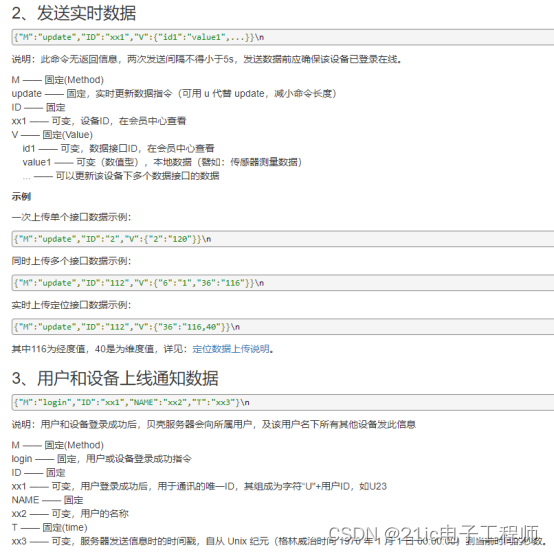Click the line … —— 可以更新该设备下多个数据接口的数据
Image resolution: width=554 pixels, height=553 pixels.
point(121,176)
